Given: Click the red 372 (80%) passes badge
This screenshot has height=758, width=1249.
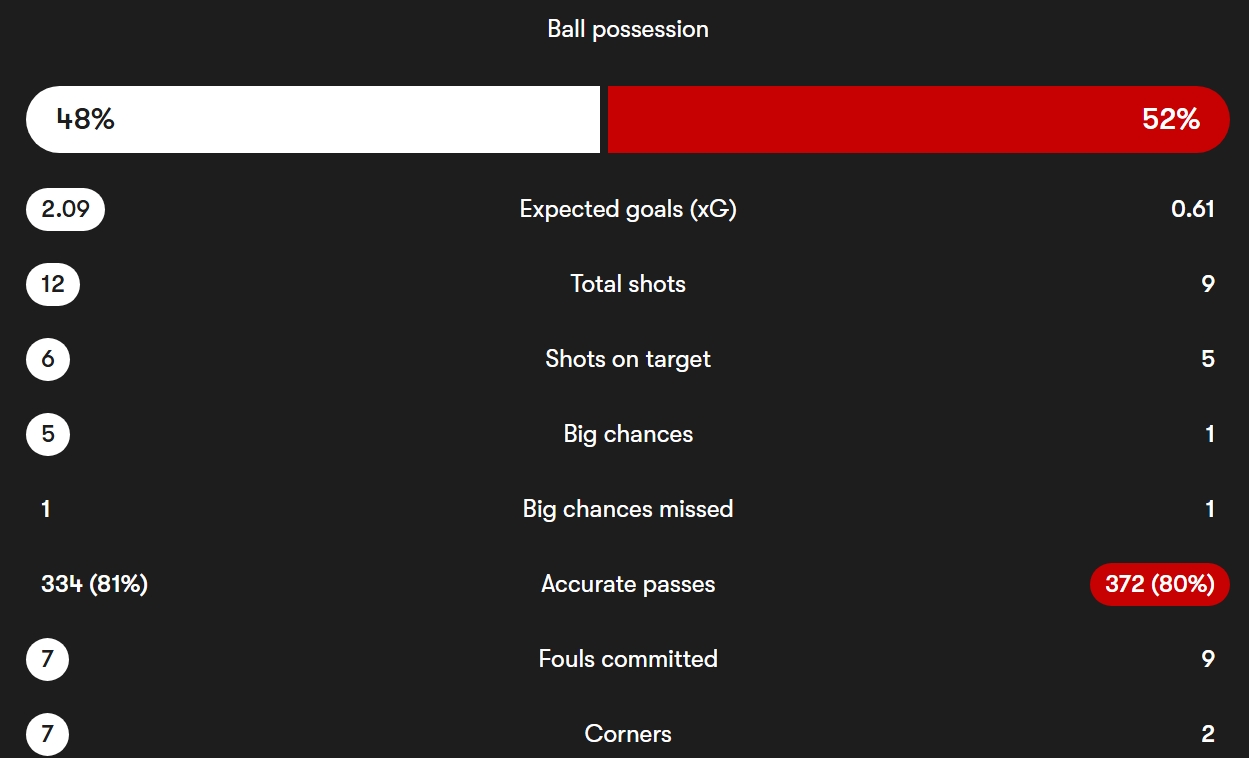Looking at the screenshot, I should pos(1160,584).
